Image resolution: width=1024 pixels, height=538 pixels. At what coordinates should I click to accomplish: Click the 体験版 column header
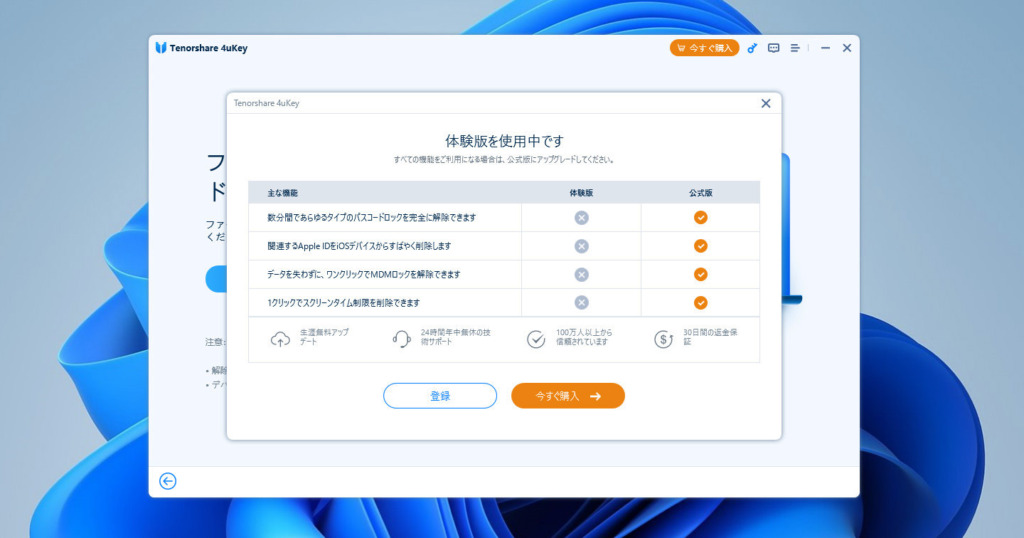pyautogui.click(x=581, y=193)
